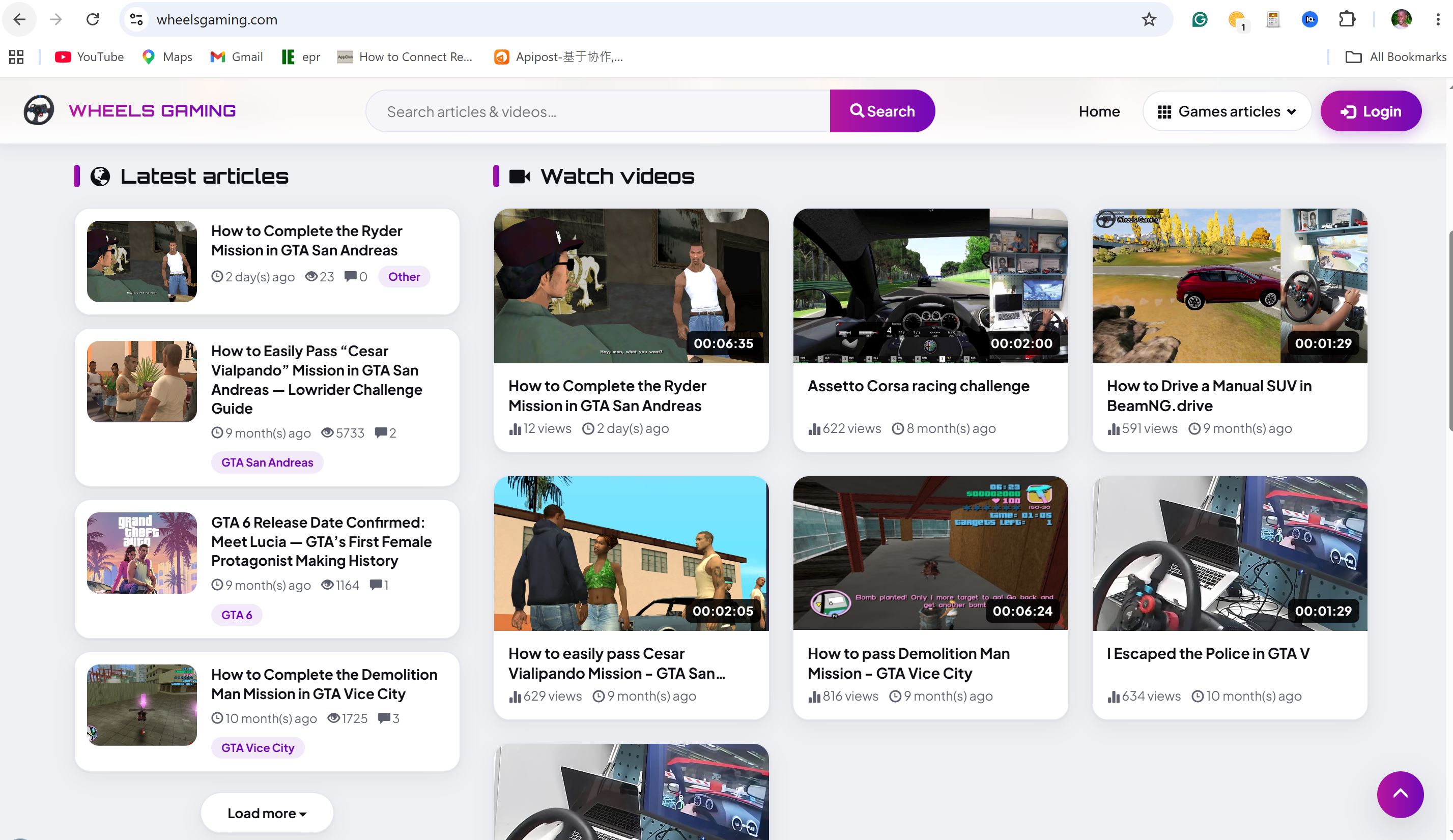Click the clock icon on Ryder Mission article
Viewport: 1453px width, 840px height.
pyautogui.click(x=217, y=276)
